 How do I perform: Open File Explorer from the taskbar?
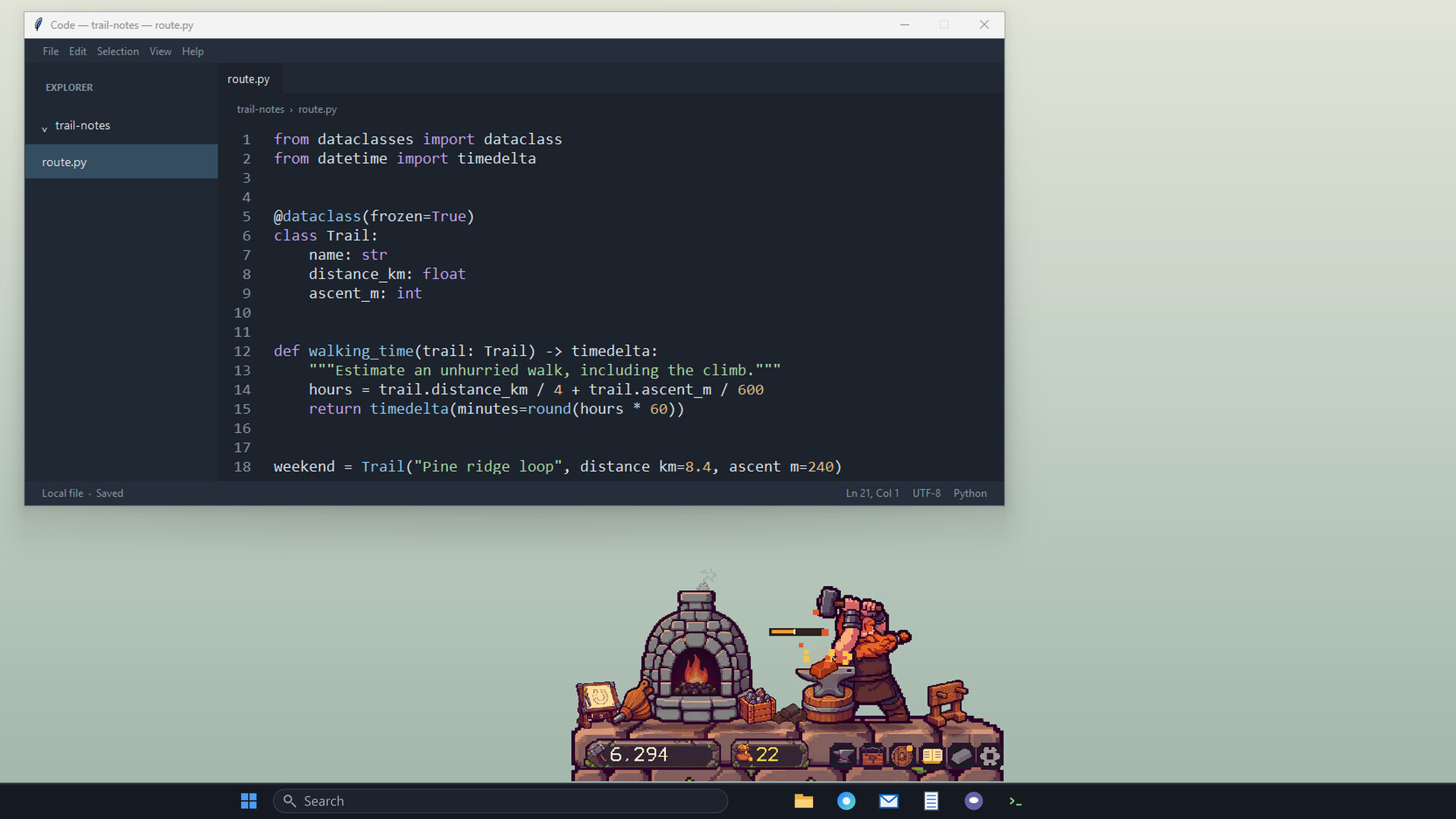[x=804, y=801]
